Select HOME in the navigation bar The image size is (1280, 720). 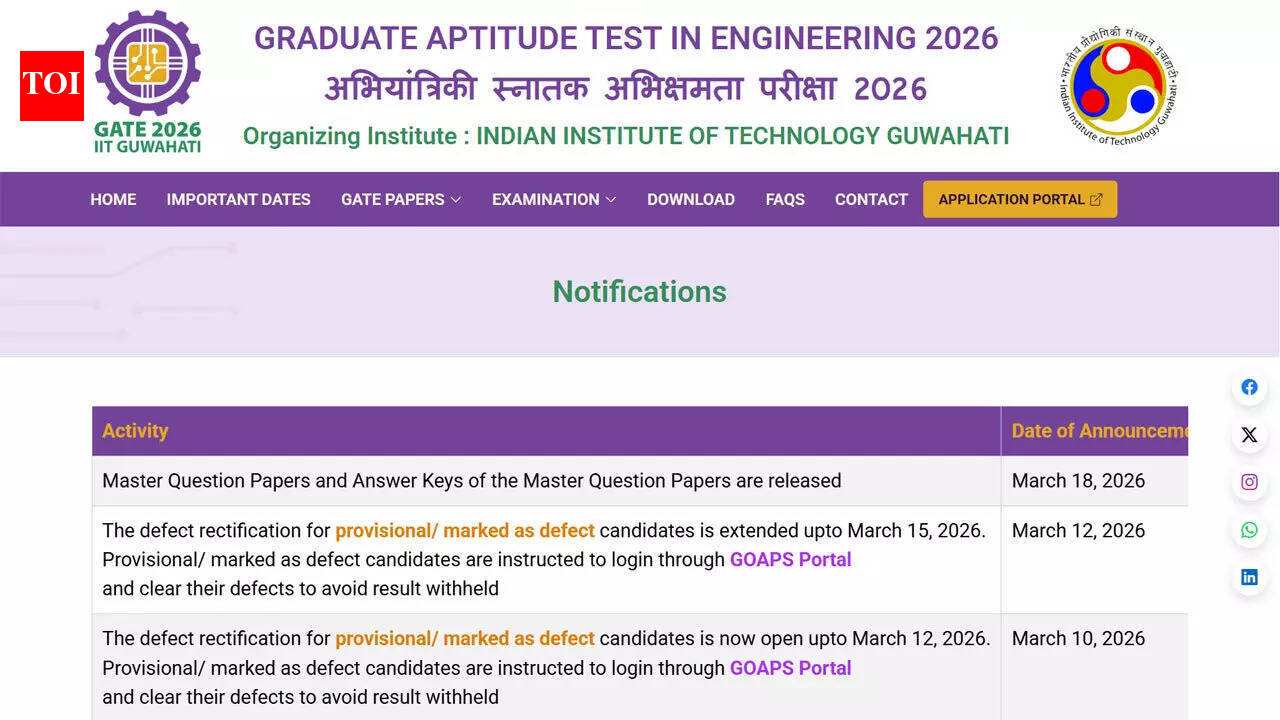tap(113, 199)
